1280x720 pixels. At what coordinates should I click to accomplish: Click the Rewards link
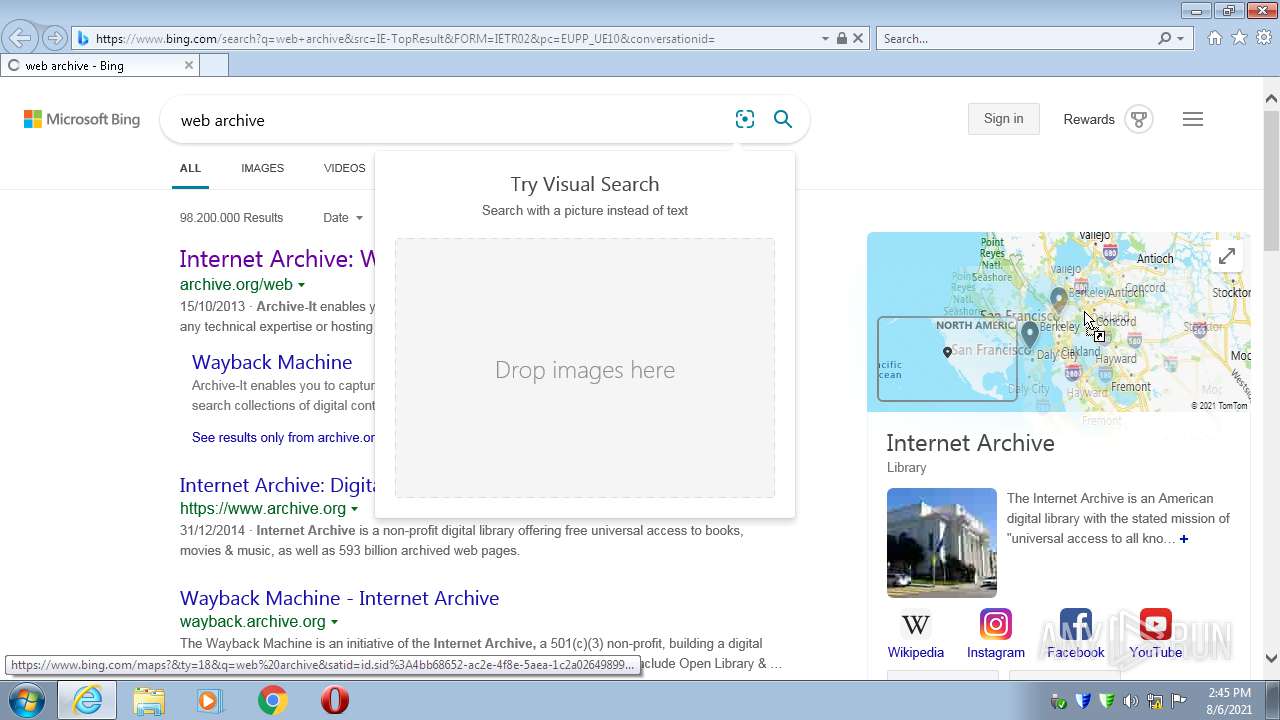point(1089,119)
